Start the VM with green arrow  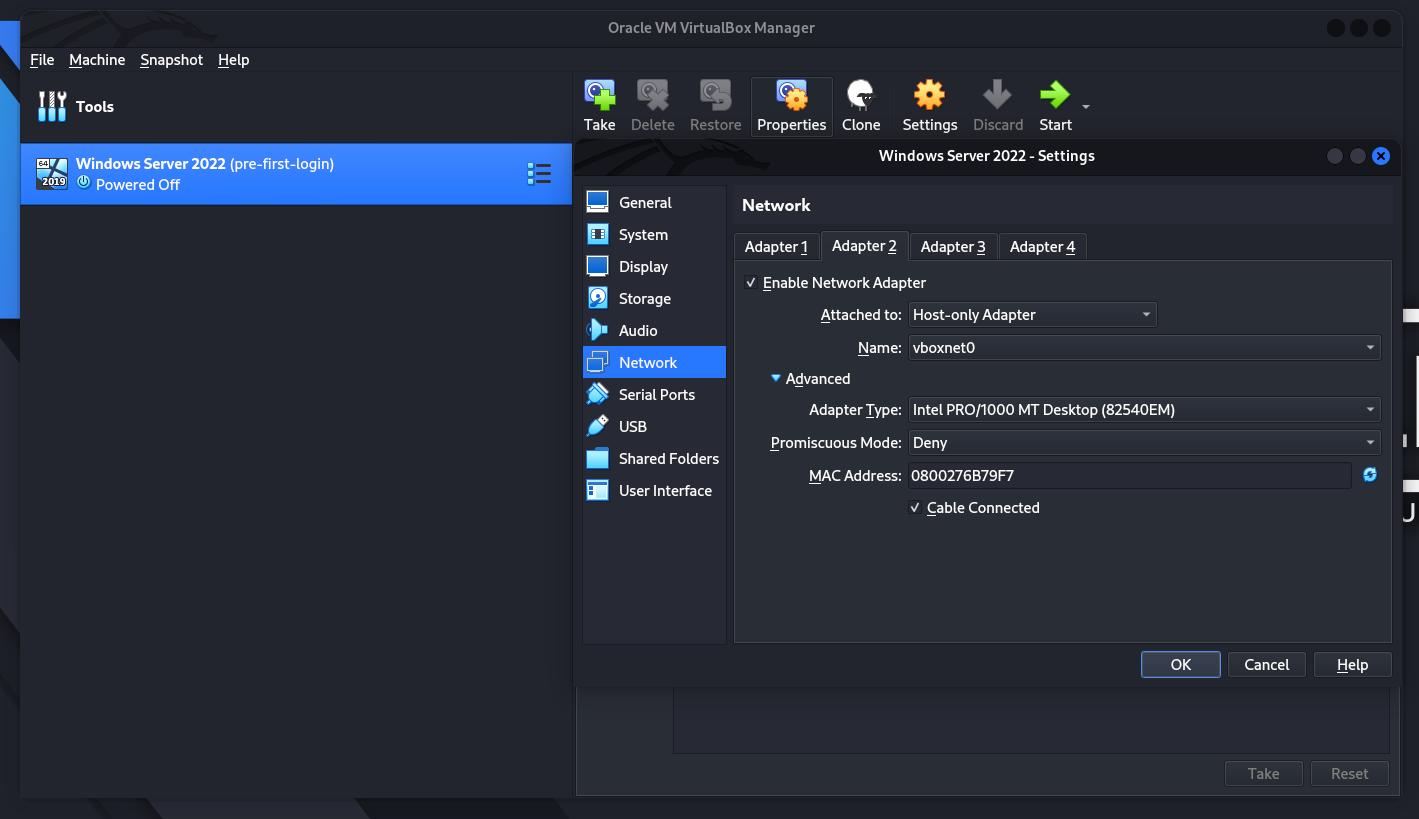click(x=1054, y=95)
